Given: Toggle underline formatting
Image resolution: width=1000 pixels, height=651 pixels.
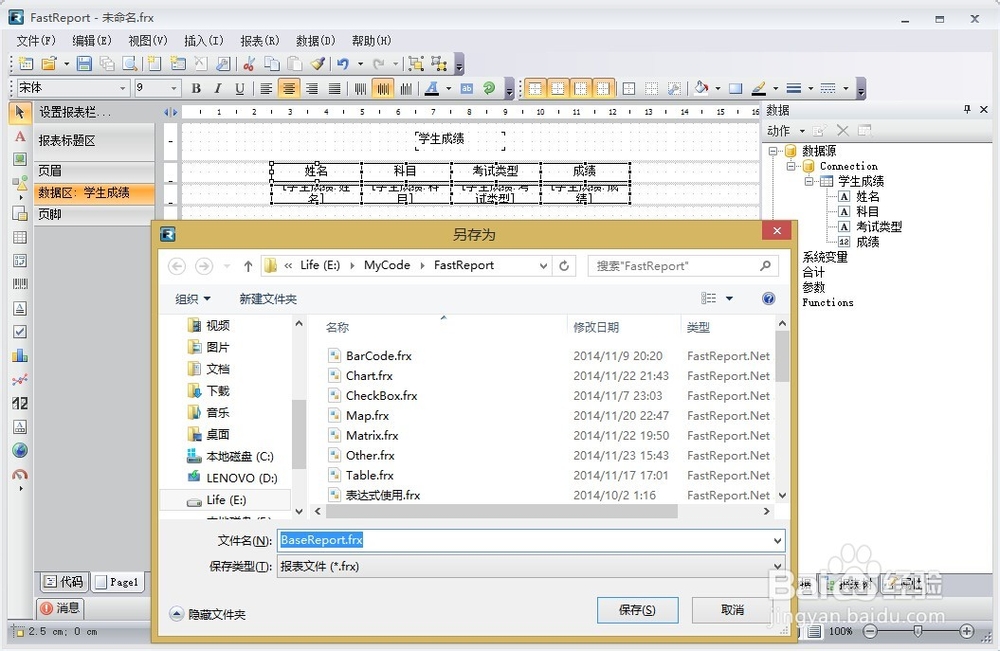Looking at the screenshot, I should [x=240, y=88].
